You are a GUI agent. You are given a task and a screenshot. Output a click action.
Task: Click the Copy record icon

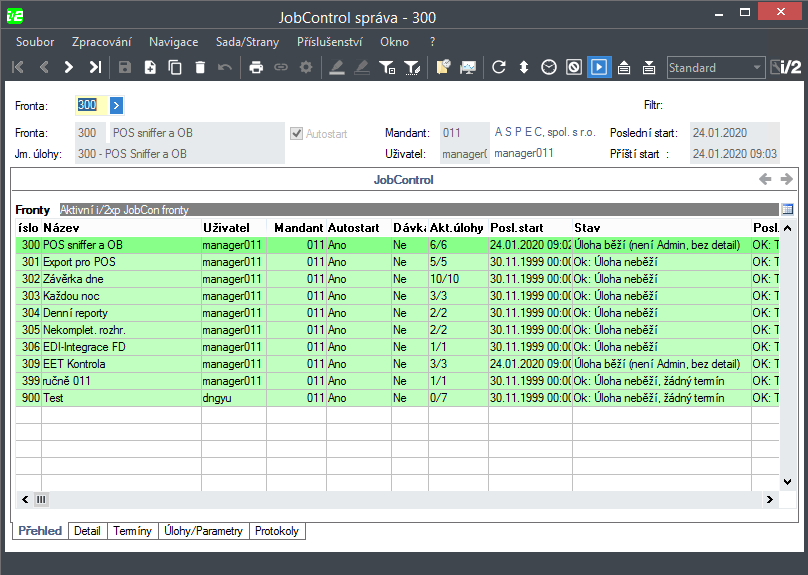point(175,67)
